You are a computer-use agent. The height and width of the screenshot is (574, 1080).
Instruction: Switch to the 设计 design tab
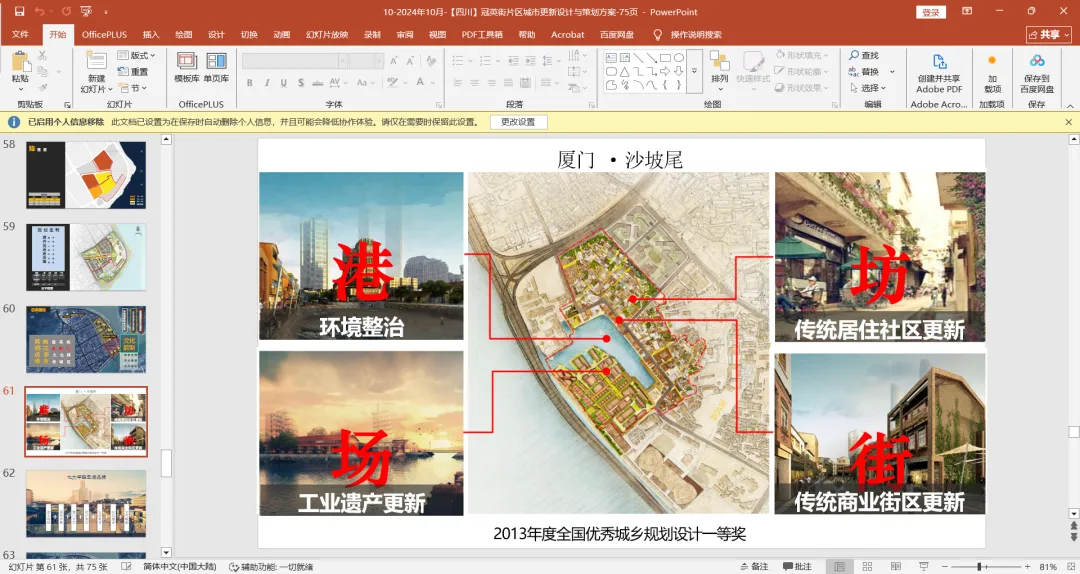click(x=216, y=34)
